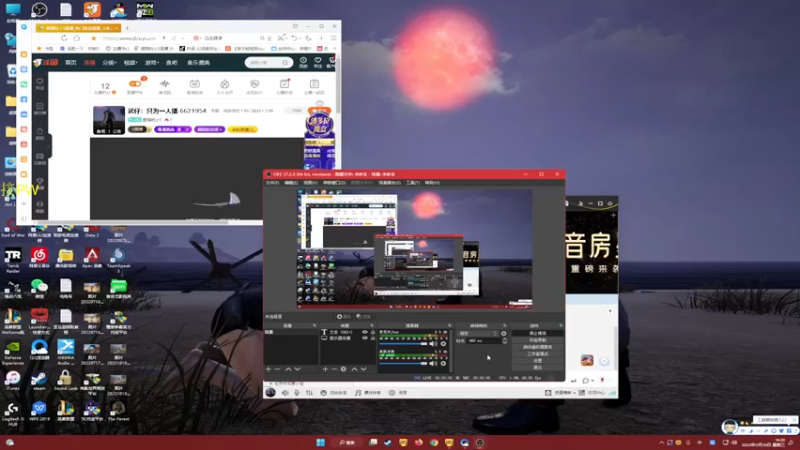Show hidden system tray icons

(x=662, y=443)
